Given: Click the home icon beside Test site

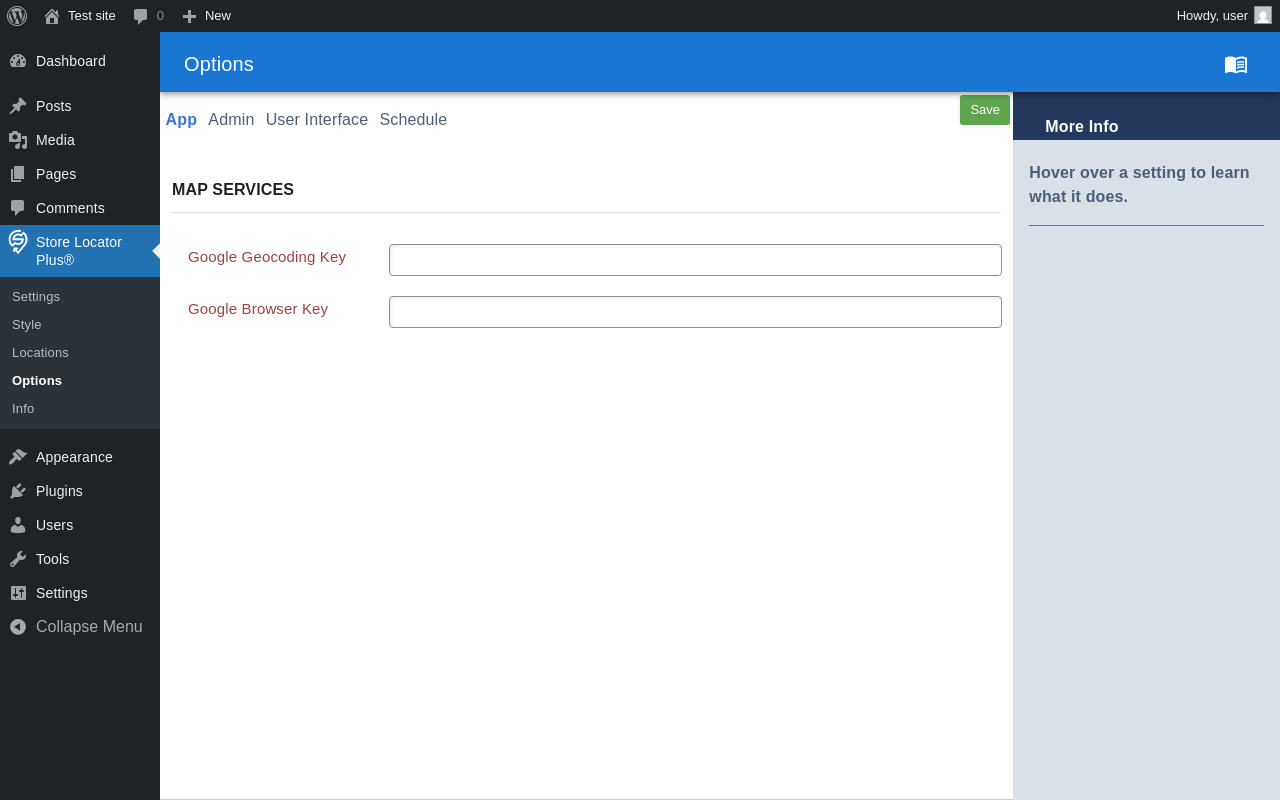Looking at the screenshot, I should 52,16.
